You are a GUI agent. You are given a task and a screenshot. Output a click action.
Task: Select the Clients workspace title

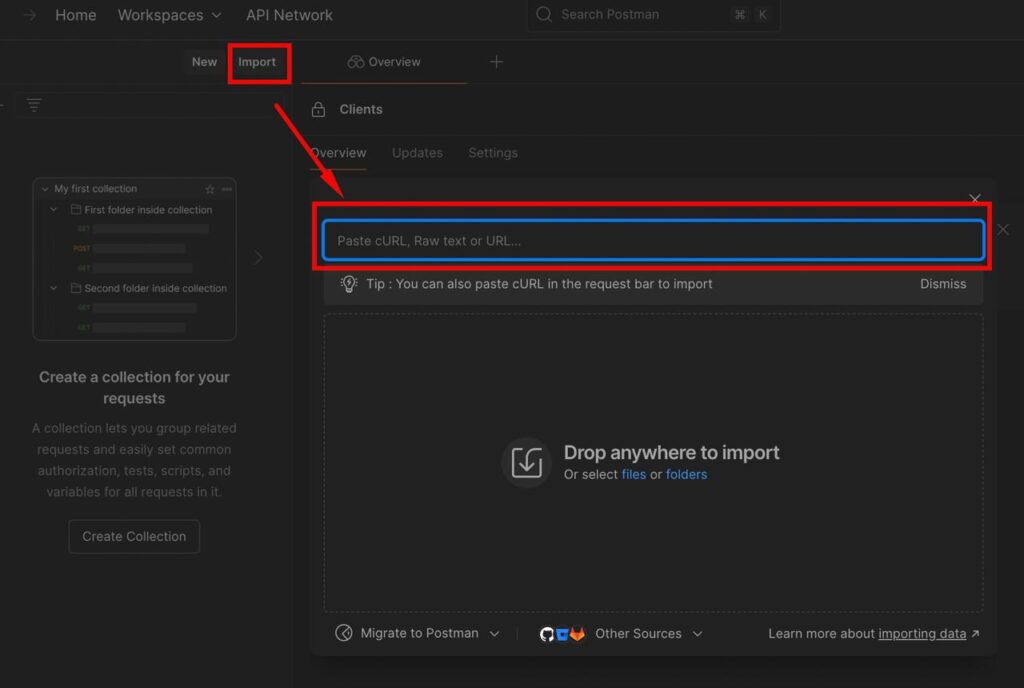360,110
